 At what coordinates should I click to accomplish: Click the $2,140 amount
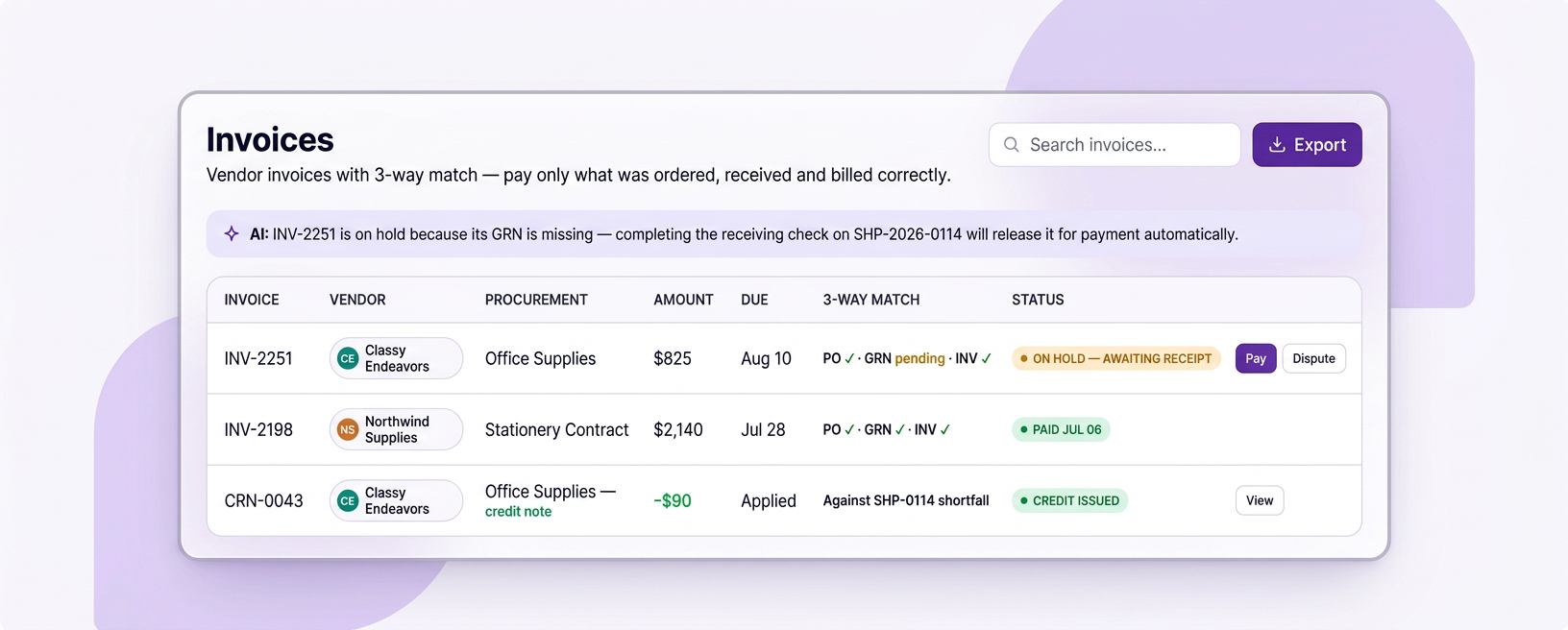678,429
